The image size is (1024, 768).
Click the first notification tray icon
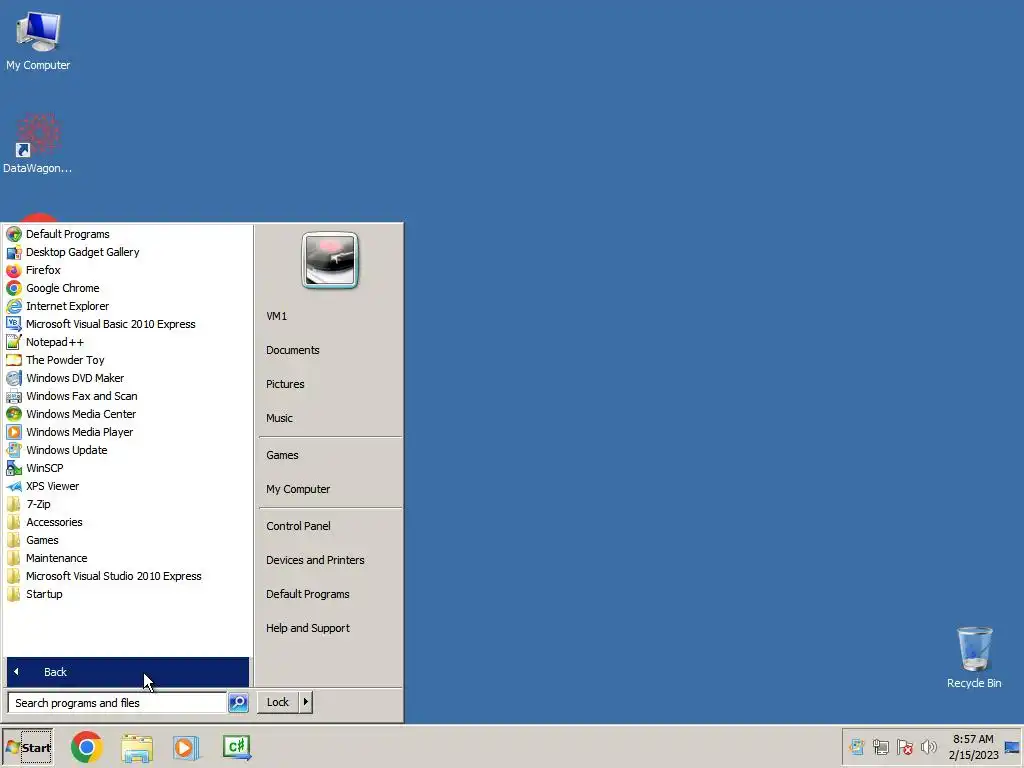point(856,746)
